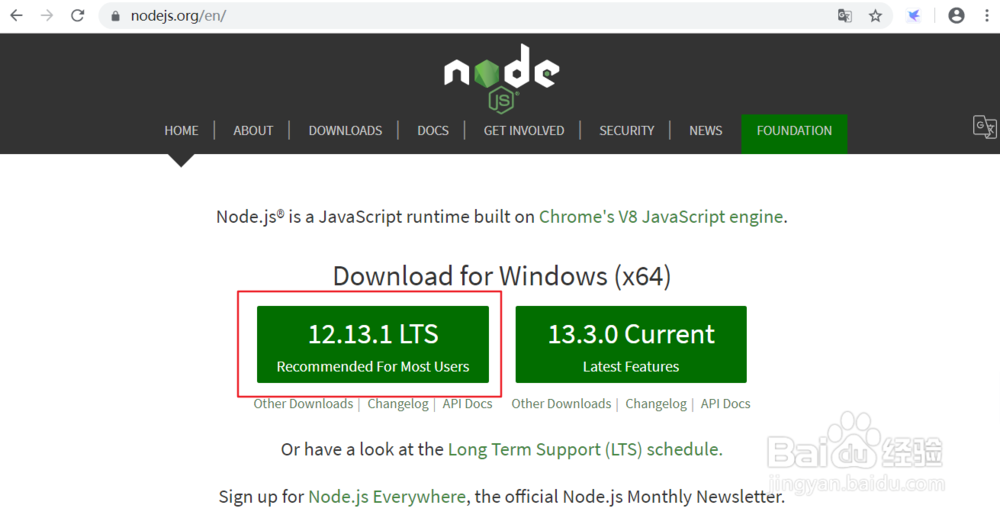The width and height of the screenshot is (1000, 518).
Task: Open API Docs under 12.13.1 LTS
Action: pos(467,404)
